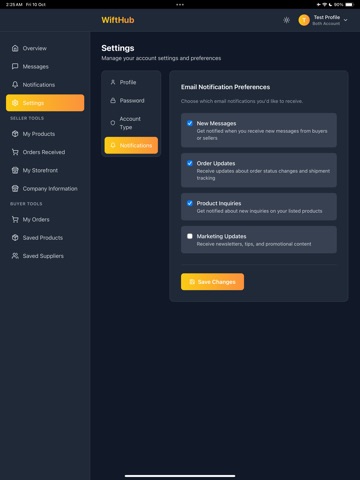Image resolution: width=360 pixels, height=480 pixels.
Task: Click the bell icon in Notifications tab
Action: click(x=113, y=145)
